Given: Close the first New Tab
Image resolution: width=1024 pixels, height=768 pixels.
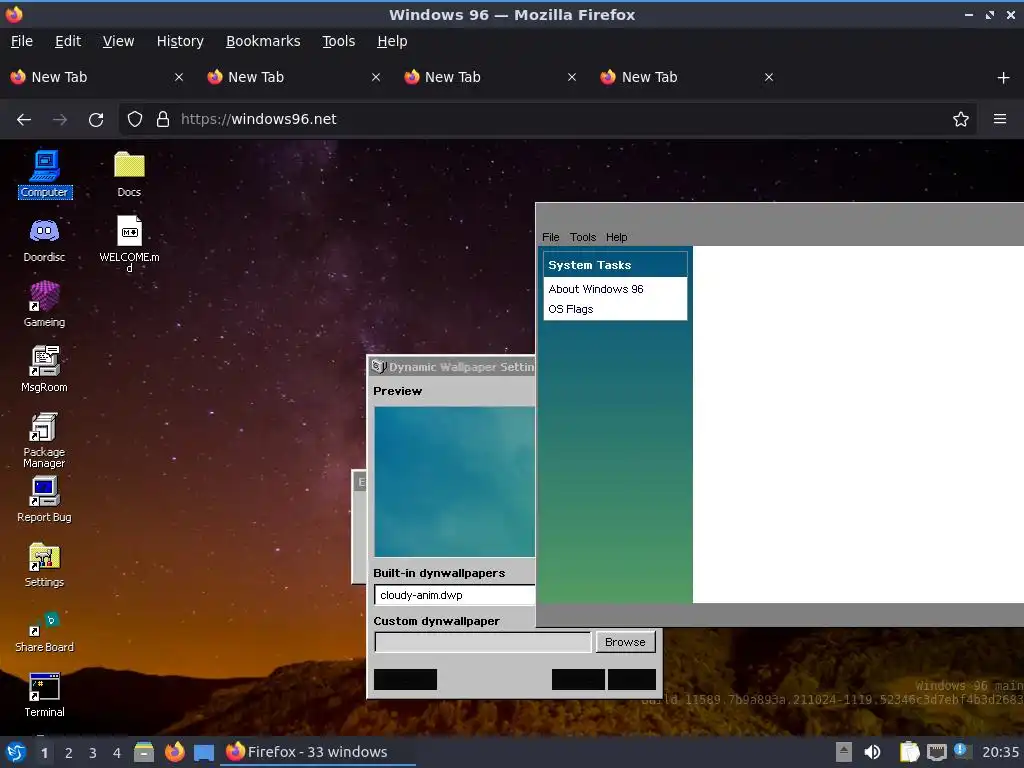Looking at the screenshot, I should coord(179,77).
